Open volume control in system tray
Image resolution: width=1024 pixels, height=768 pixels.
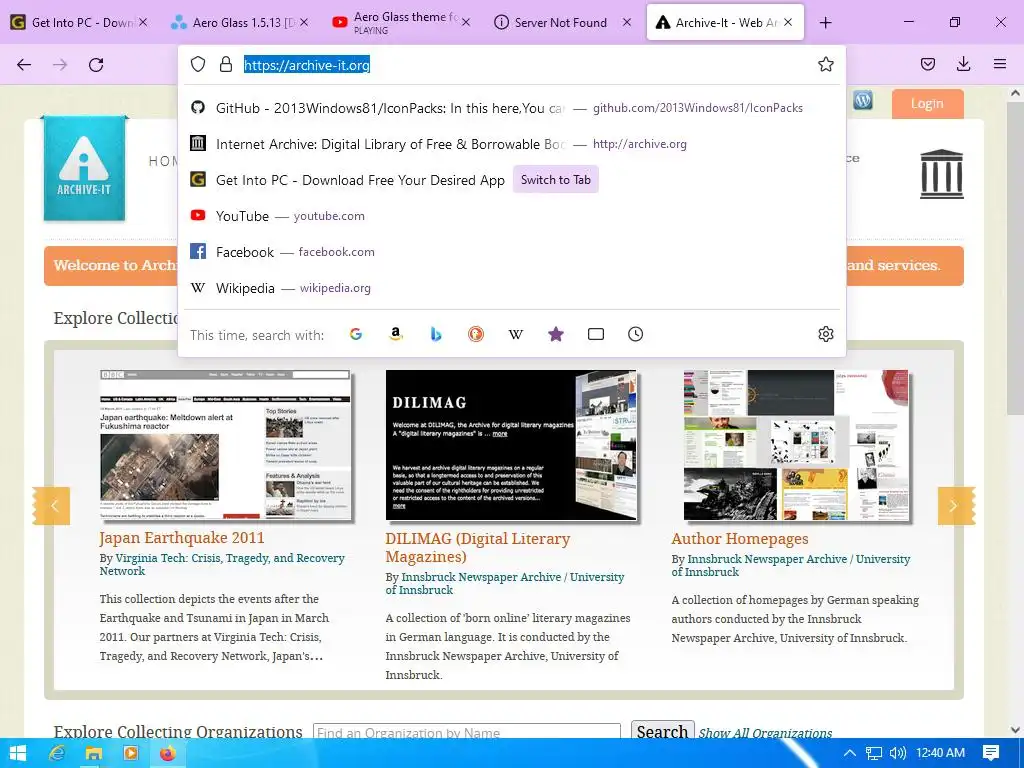[899, 753]
